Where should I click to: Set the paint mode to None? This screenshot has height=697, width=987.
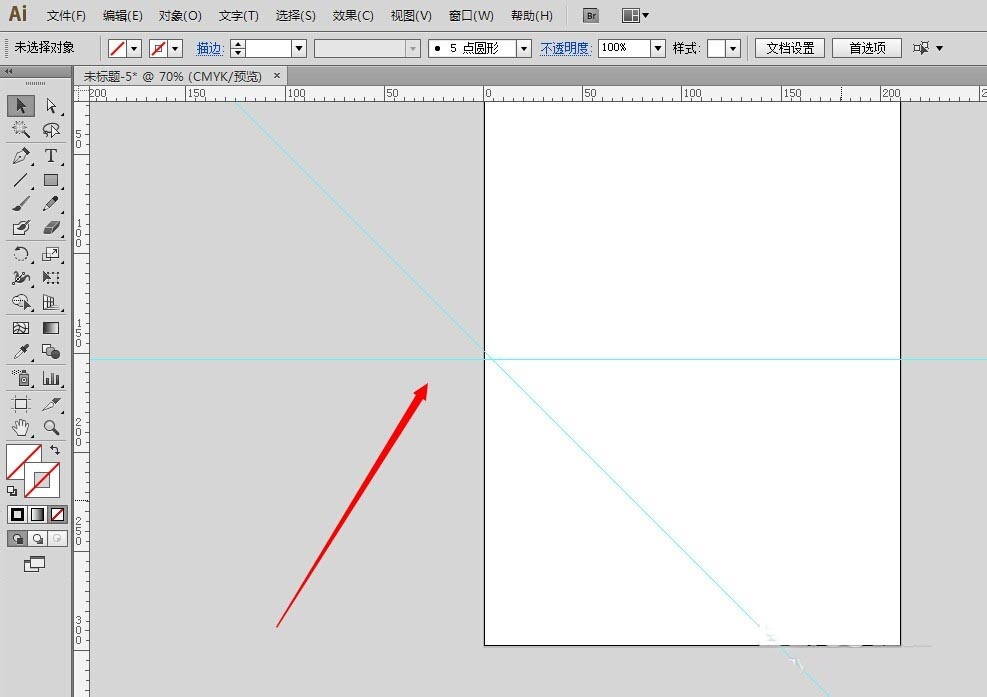point(57,514)
